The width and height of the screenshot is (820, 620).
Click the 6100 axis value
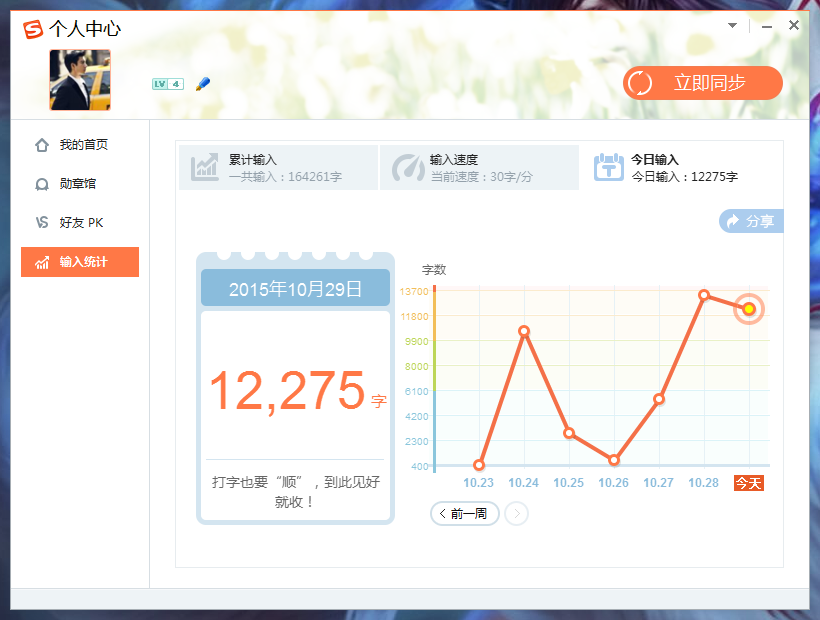pos(416,391)
